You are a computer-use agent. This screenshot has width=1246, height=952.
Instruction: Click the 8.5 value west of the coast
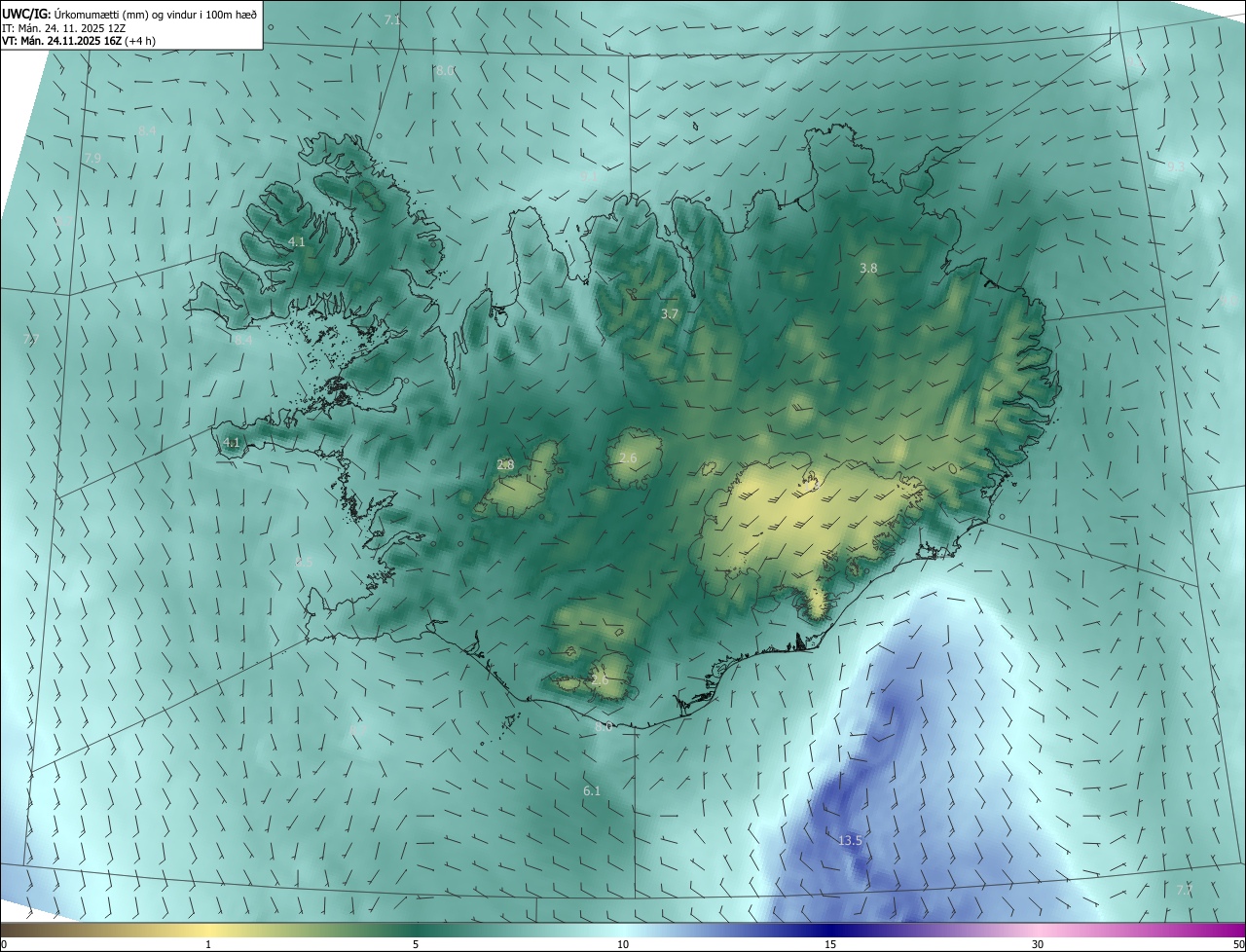tap(304, 563)
